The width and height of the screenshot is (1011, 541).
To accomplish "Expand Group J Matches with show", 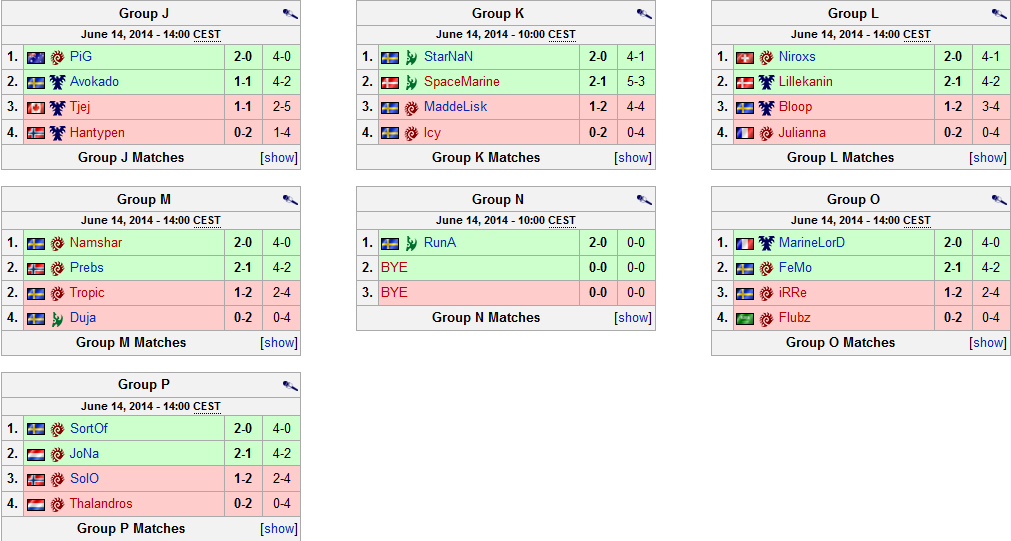I will coord(279,158).
